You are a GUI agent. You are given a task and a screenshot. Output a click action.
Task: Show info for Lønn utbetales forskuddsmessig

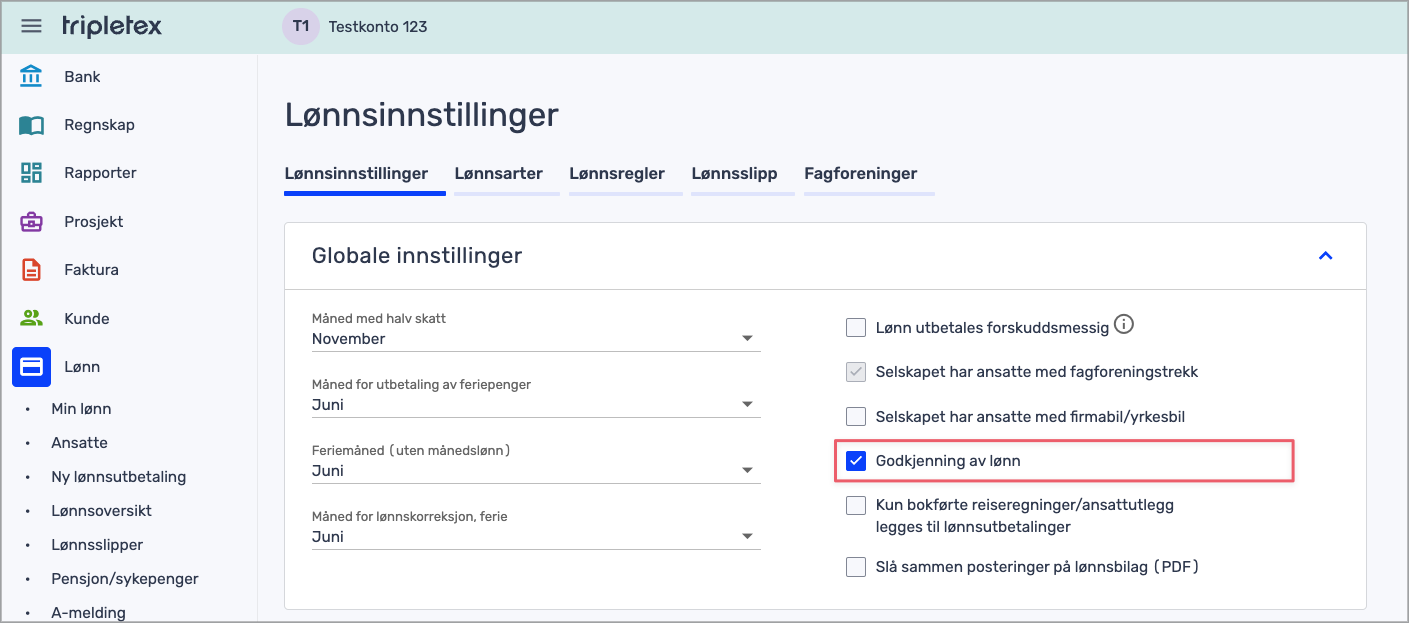pos(1124,325)
